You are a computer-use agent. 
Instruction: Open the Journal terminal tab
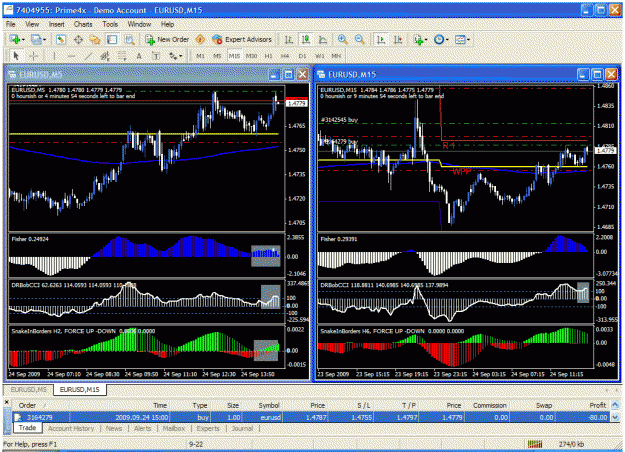click(242, 428)
